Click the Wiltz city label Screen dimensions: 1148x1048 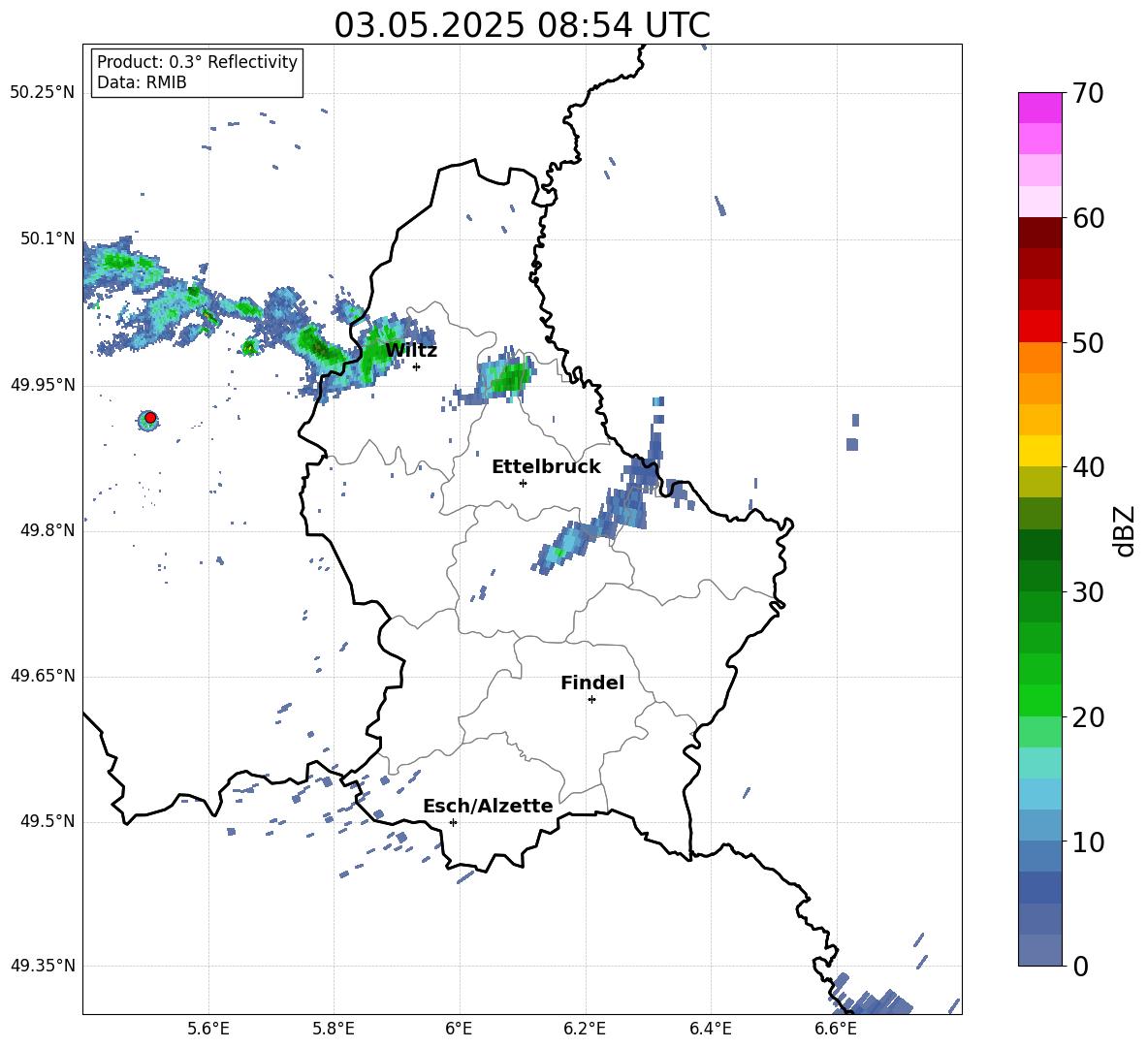pyautogui.click(x=411, y=351)
